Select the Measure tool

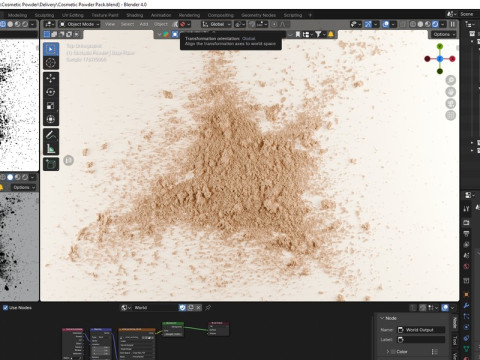click(x=51, y=148)
